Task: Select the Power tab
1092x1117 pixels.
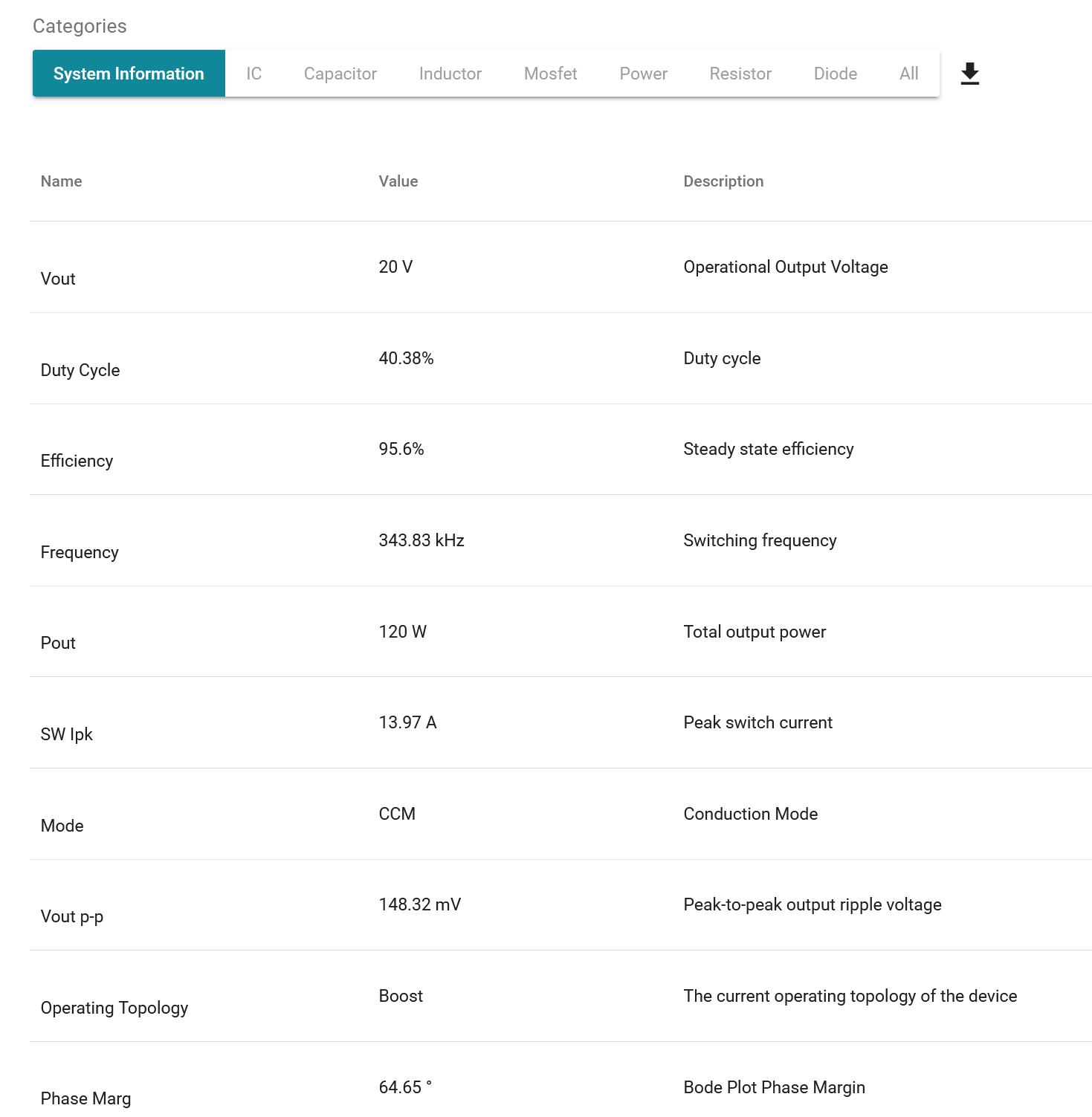Action: pyautogui.click(x=643, y=74)
